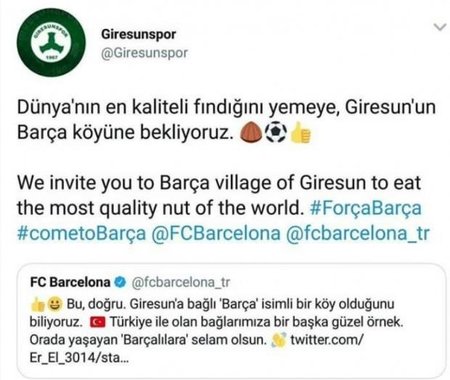Screen dimensions: 450x380
Task: Click the thumbs up emoji after bekliyoruz
Action: (x=300, y=133)
